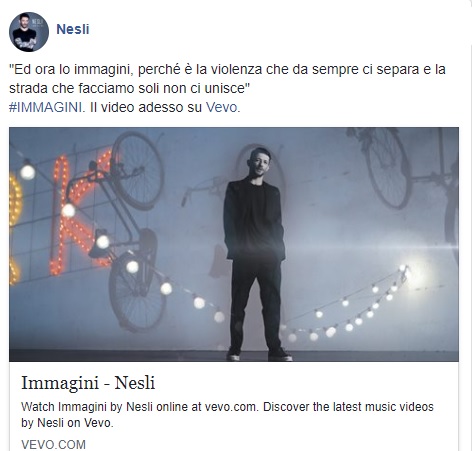The height and width of the screenshot is (451, 474).
Task: Follow the Vevo link in post text
Action: [x=223, y=108]
